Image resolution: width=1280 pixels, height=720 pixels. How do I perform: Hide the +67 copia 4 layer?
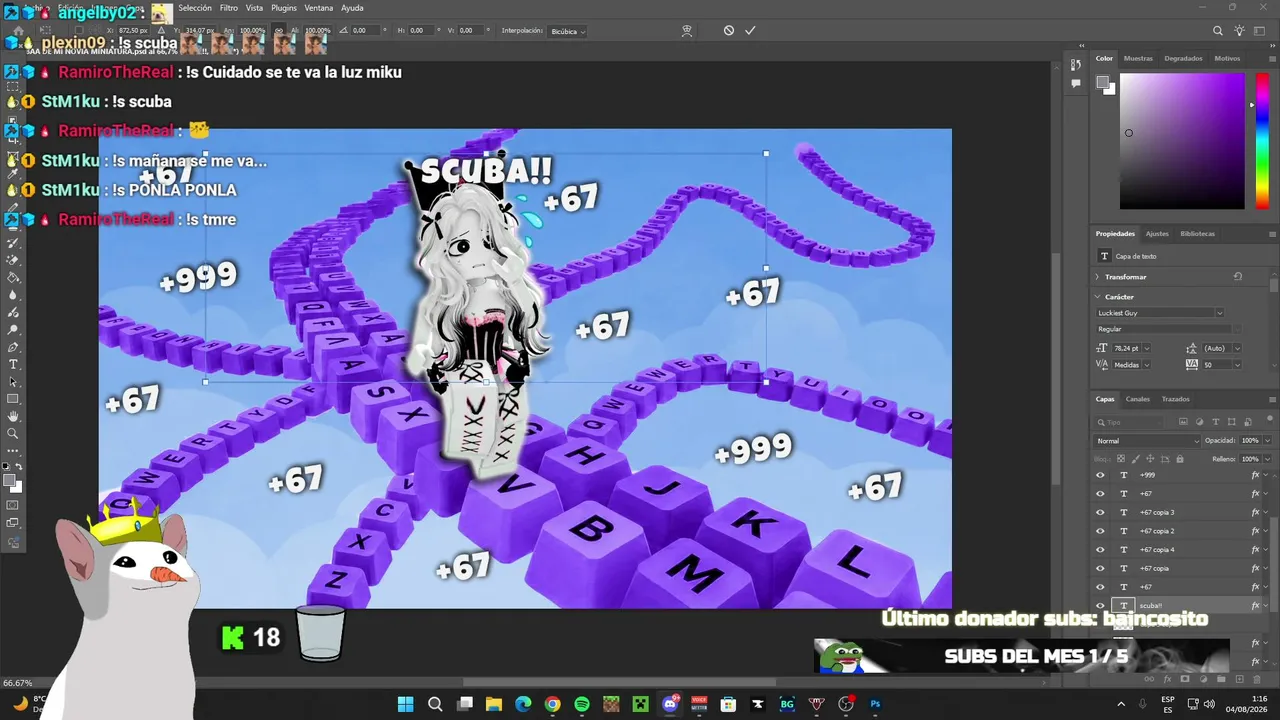pyautogui.click(x=1101, y=549)
